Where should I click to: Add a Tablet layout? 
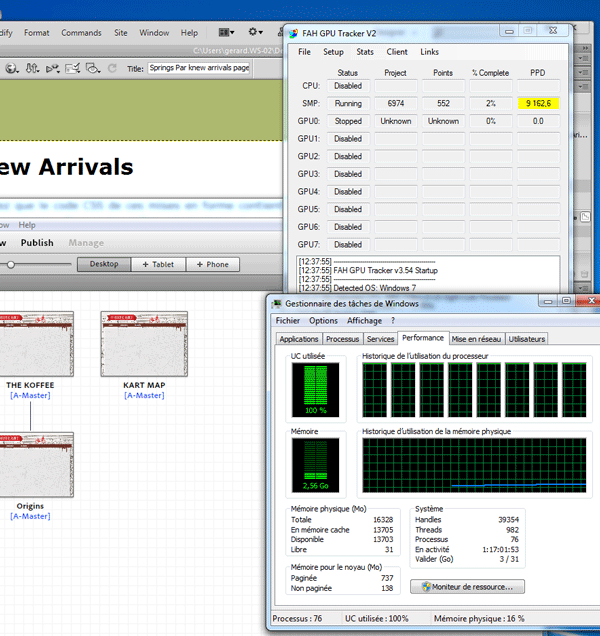pos(158,264)
